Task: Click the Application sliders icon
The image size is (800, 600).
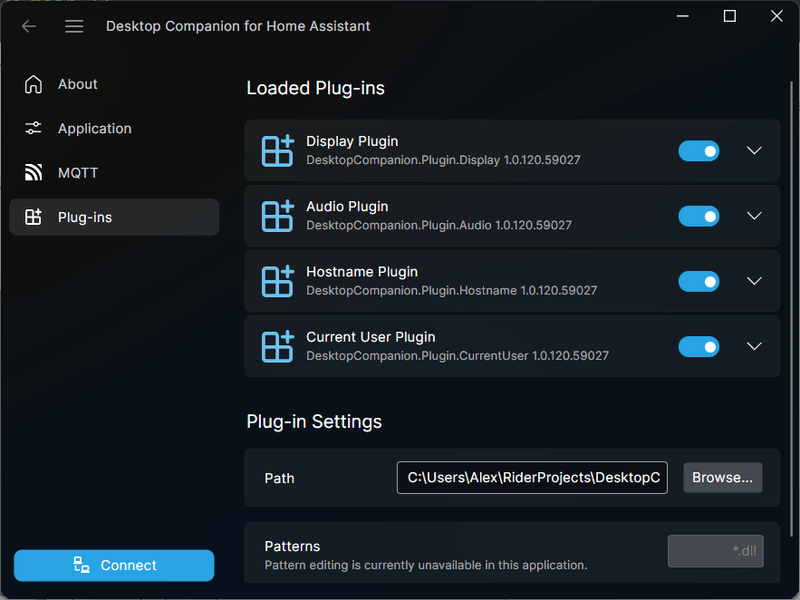Action: click(x=34, y=129)
